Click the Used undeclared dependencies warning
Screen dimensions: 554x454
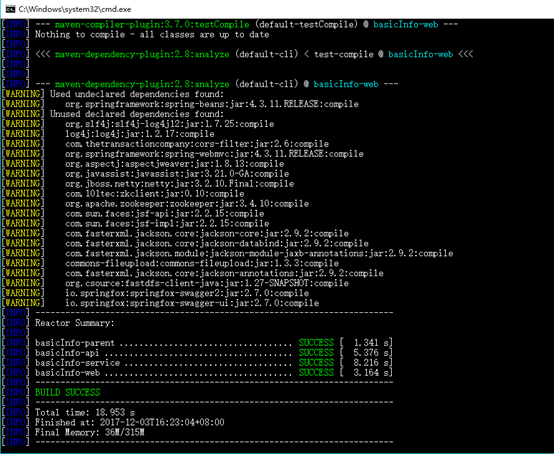point(137,94)
